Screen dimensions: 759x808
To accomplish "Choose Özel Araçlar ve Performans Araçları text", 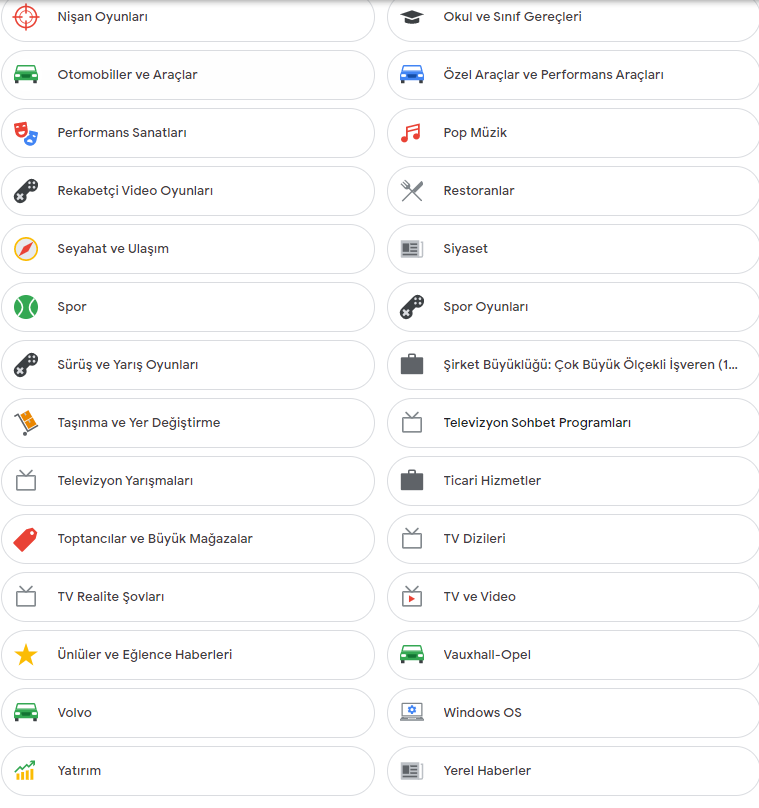I will tap(553, 75).
